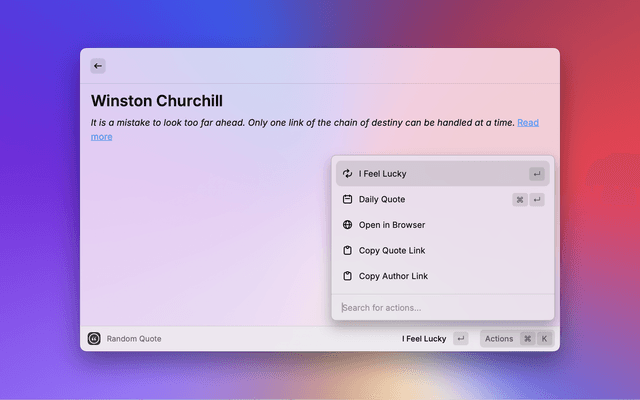Click the globe icon for Open in Browser

pos(347,225)
